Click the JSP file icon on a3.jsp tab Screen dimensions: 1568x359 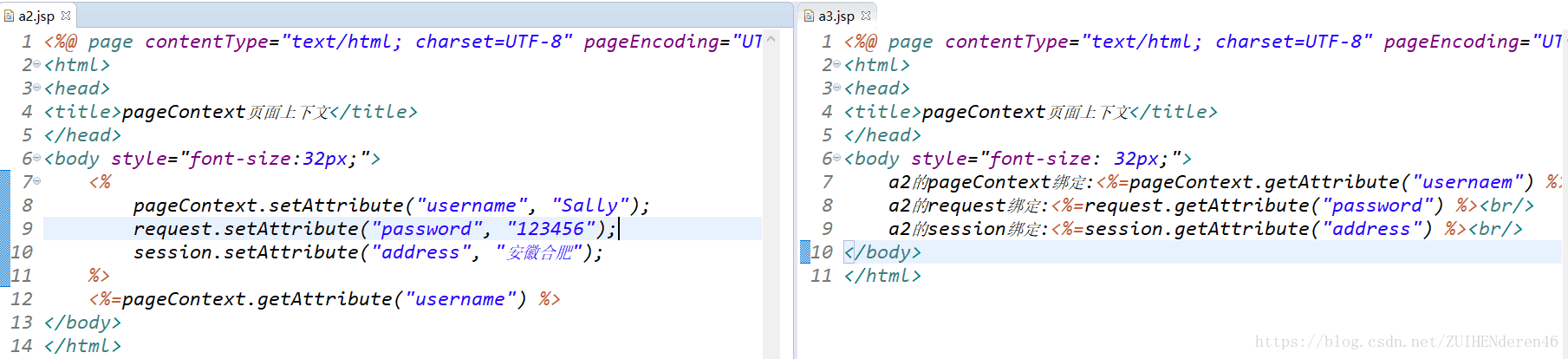[810, 16]
